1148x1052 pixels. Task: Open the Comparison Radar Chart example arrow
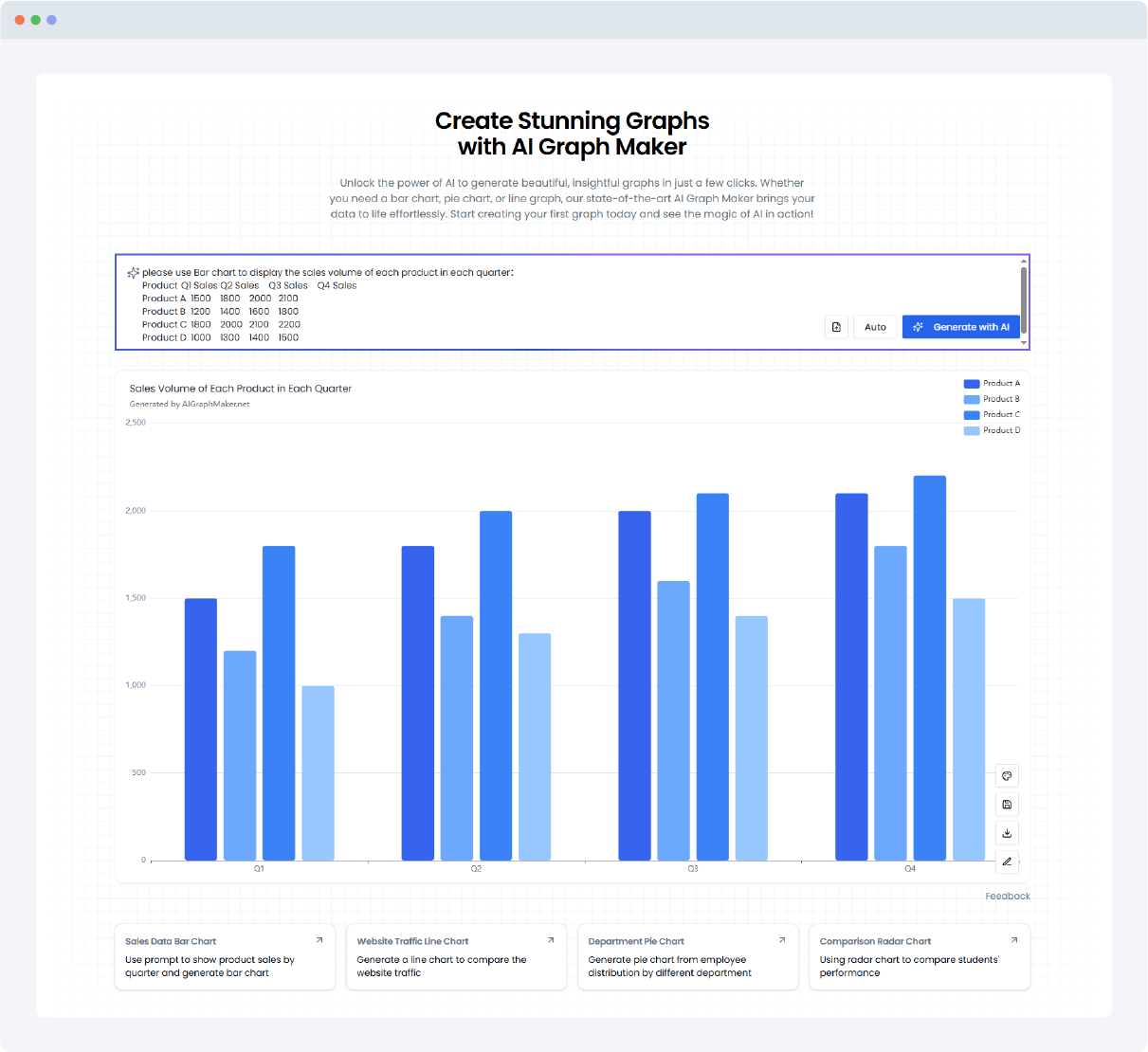click(x=1014, y=940)
